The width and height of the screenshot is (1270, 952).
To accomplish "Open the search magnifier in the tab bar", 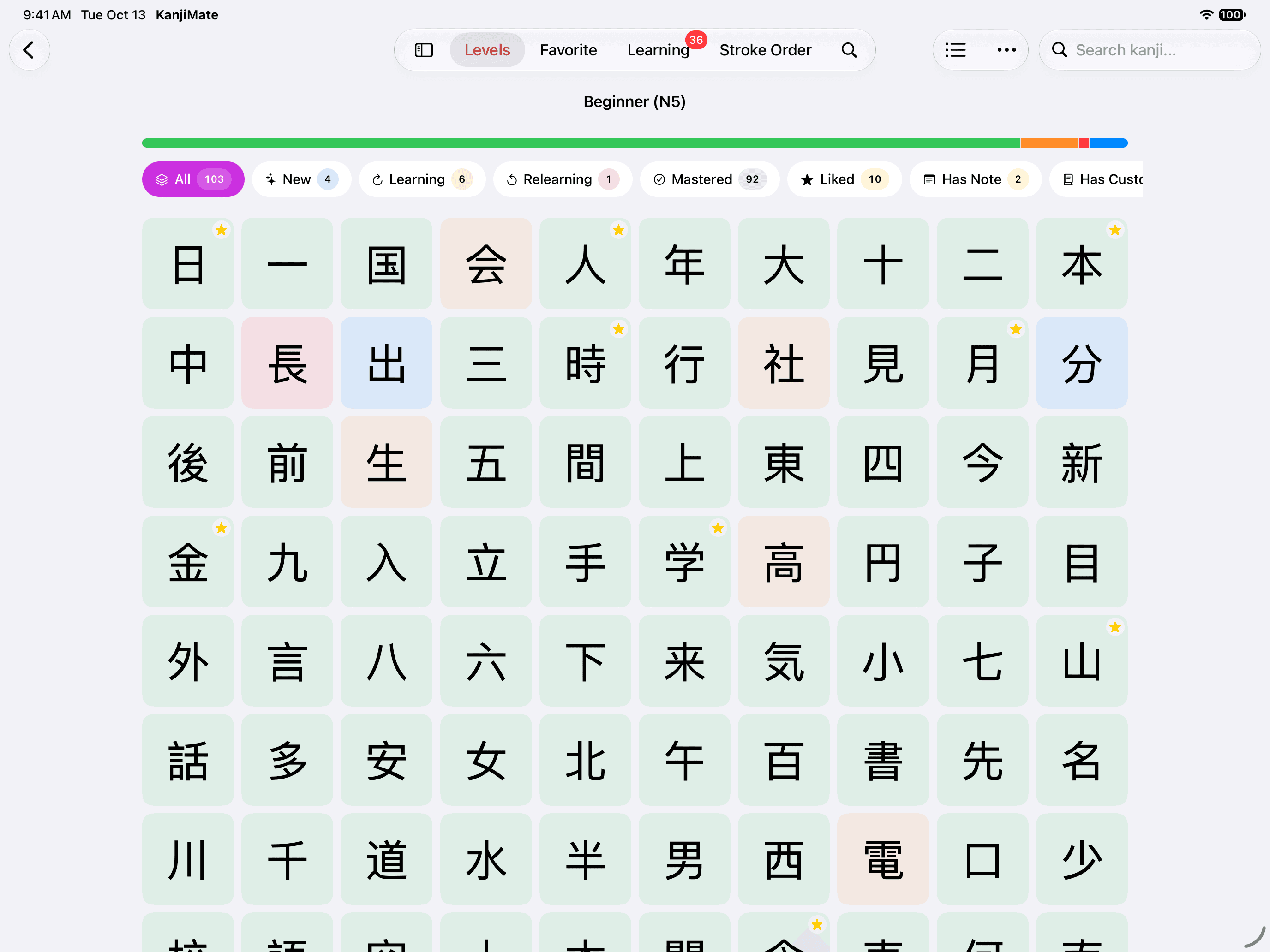I will click(x=849, y=50).
